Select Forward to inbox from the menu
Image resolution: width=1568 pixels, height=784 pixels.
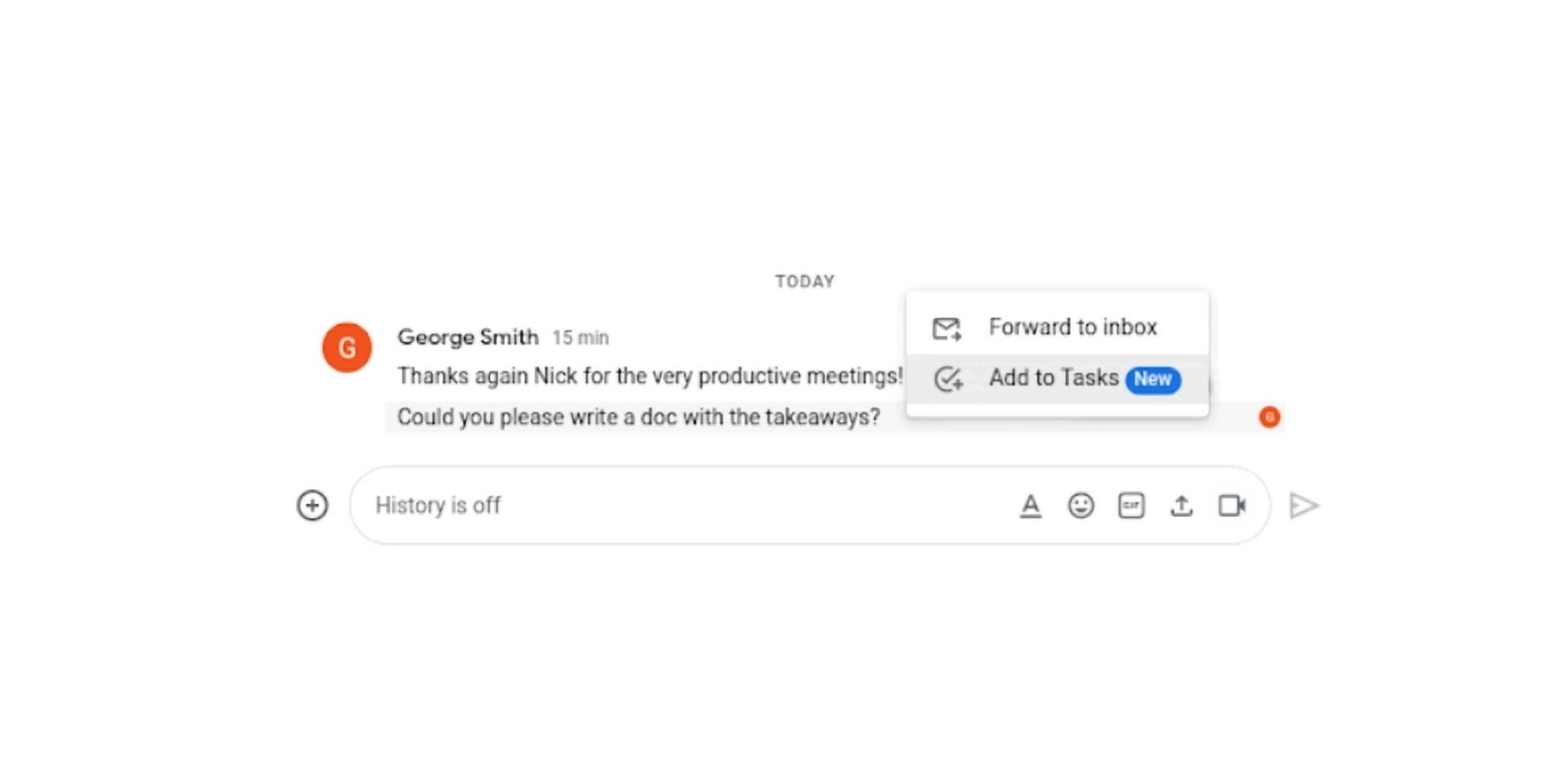coord(1072,327)
